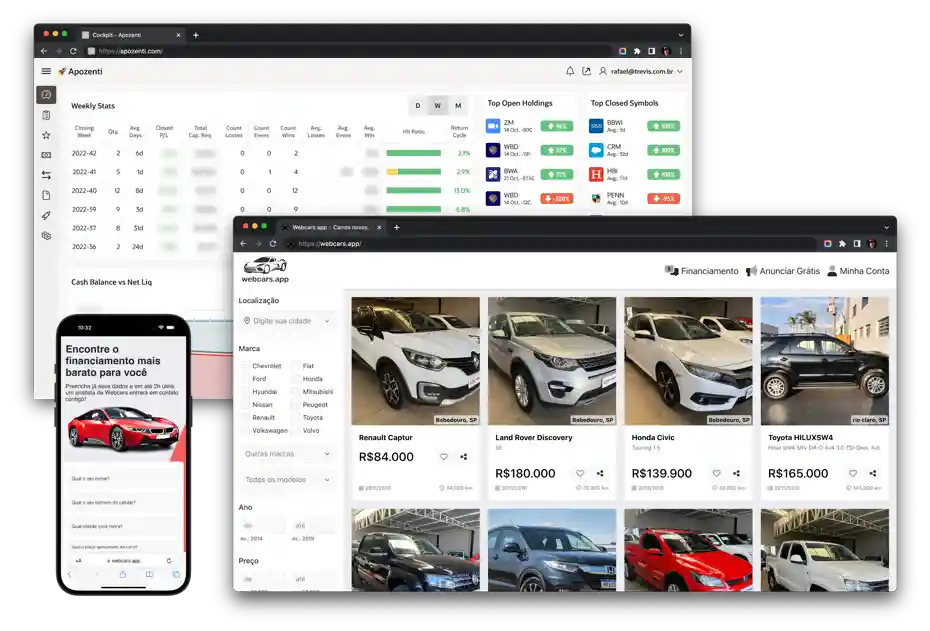Screen dimensions: 930x631
Task: Go back in the Apozenti browser window
Action: click(x=44, y=51)
